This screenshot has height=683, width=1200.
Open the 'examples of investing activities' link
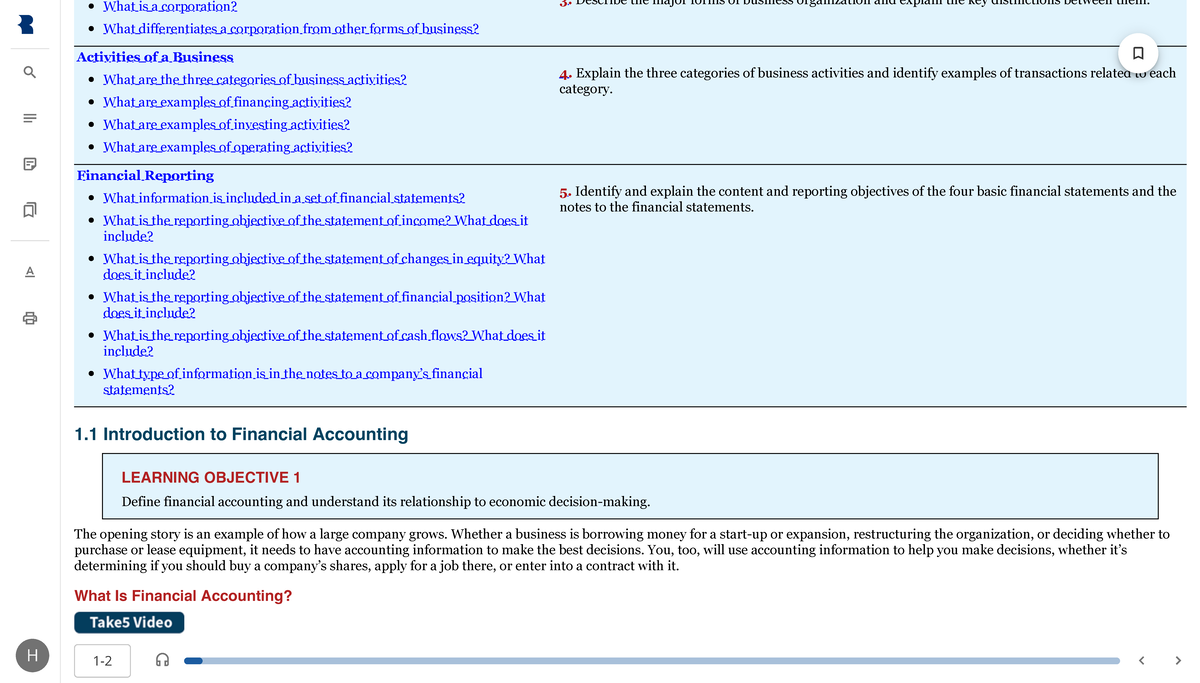(x=226, y=124)
